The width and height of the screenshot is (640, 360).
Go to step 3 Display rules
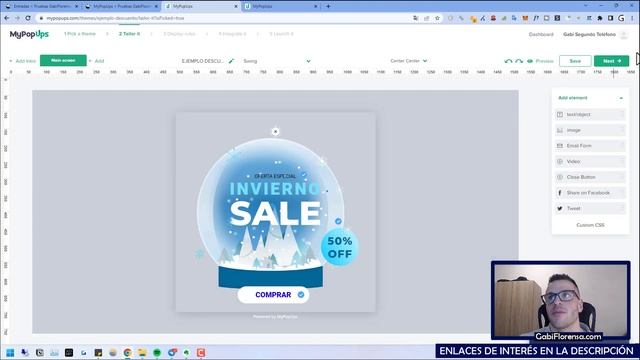click(x=179, y=34)
